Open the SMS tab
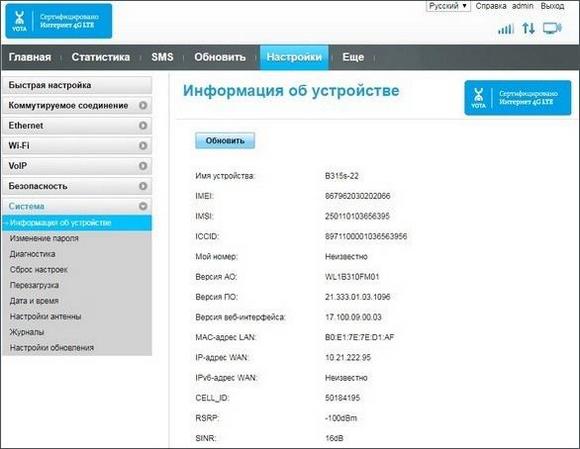The width and height of the screenshot is (580, 449). [162, 57]
